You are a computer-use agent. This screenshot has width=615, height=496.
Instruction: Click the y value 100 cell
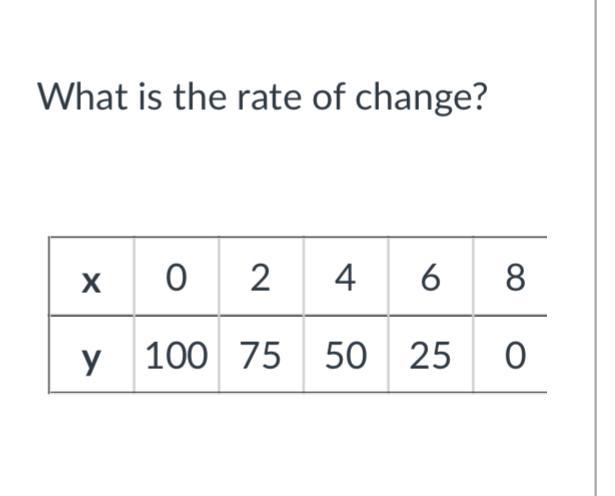point(176,354)
